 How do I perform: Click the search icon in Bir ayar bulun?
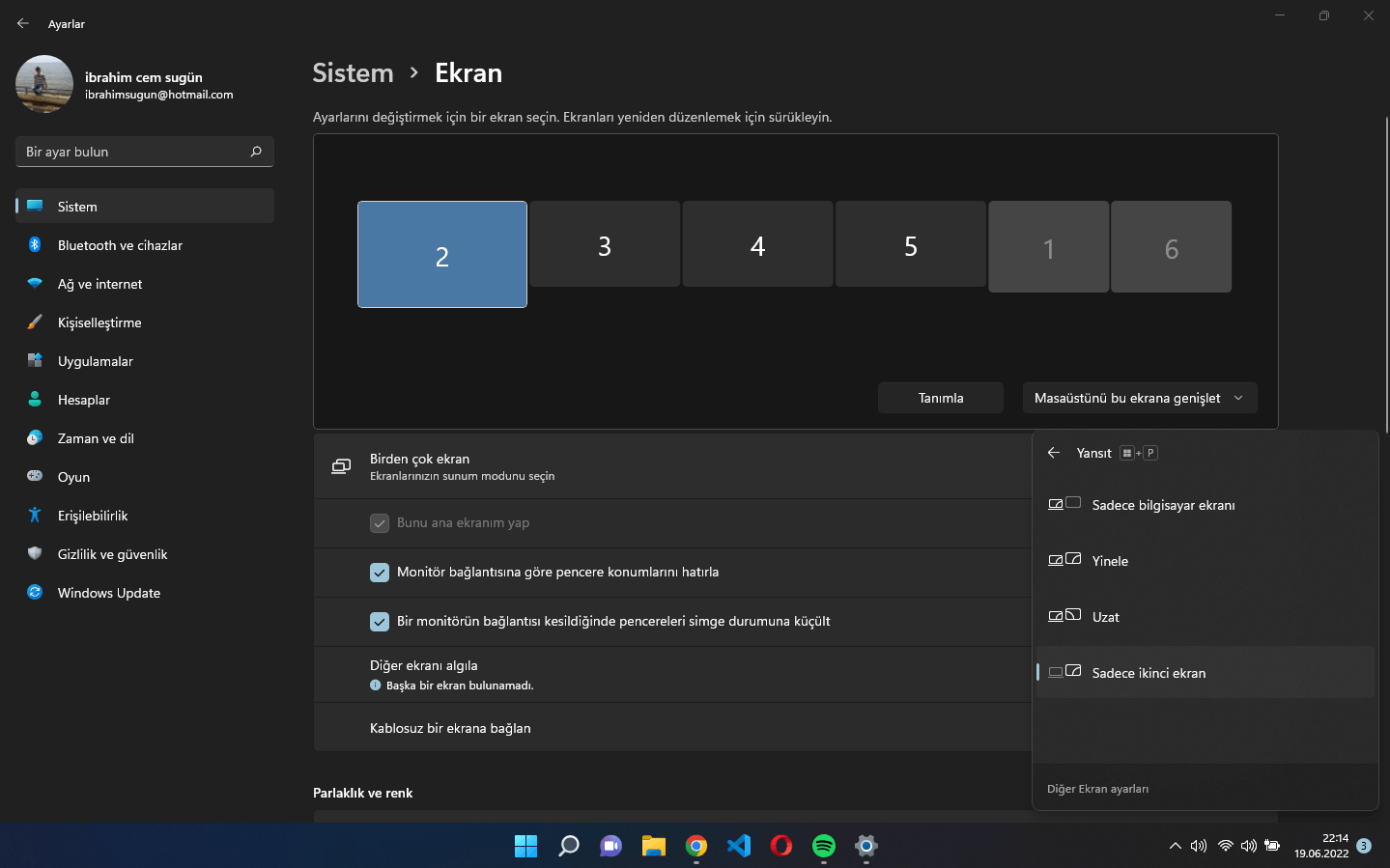[x=256, y=152]
